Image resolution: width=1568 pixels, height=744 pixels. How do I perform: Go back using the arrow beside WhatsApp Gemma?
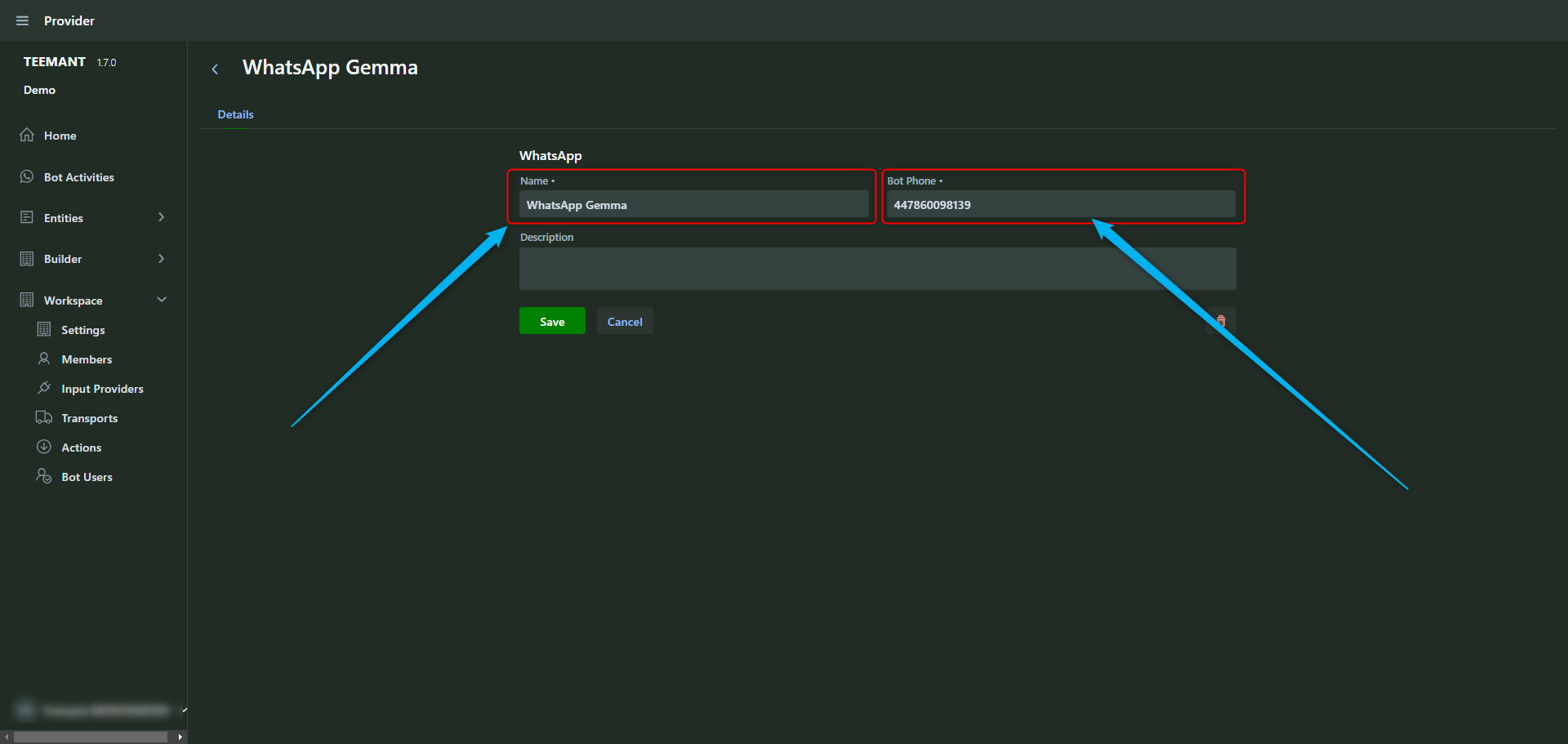coord(215,69)
